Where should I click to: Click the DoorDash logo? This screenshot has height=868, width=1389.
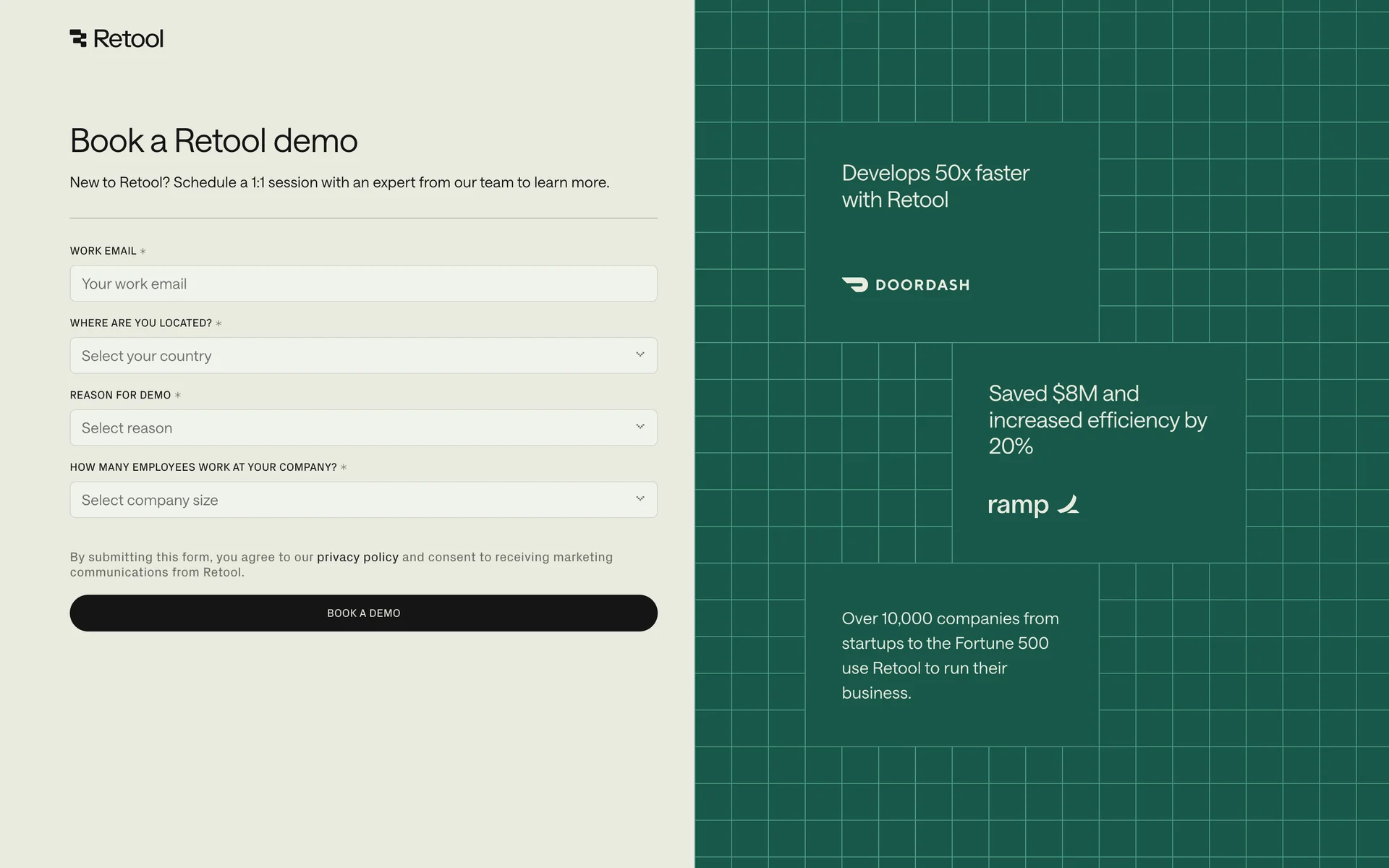[x=905, y=284]
